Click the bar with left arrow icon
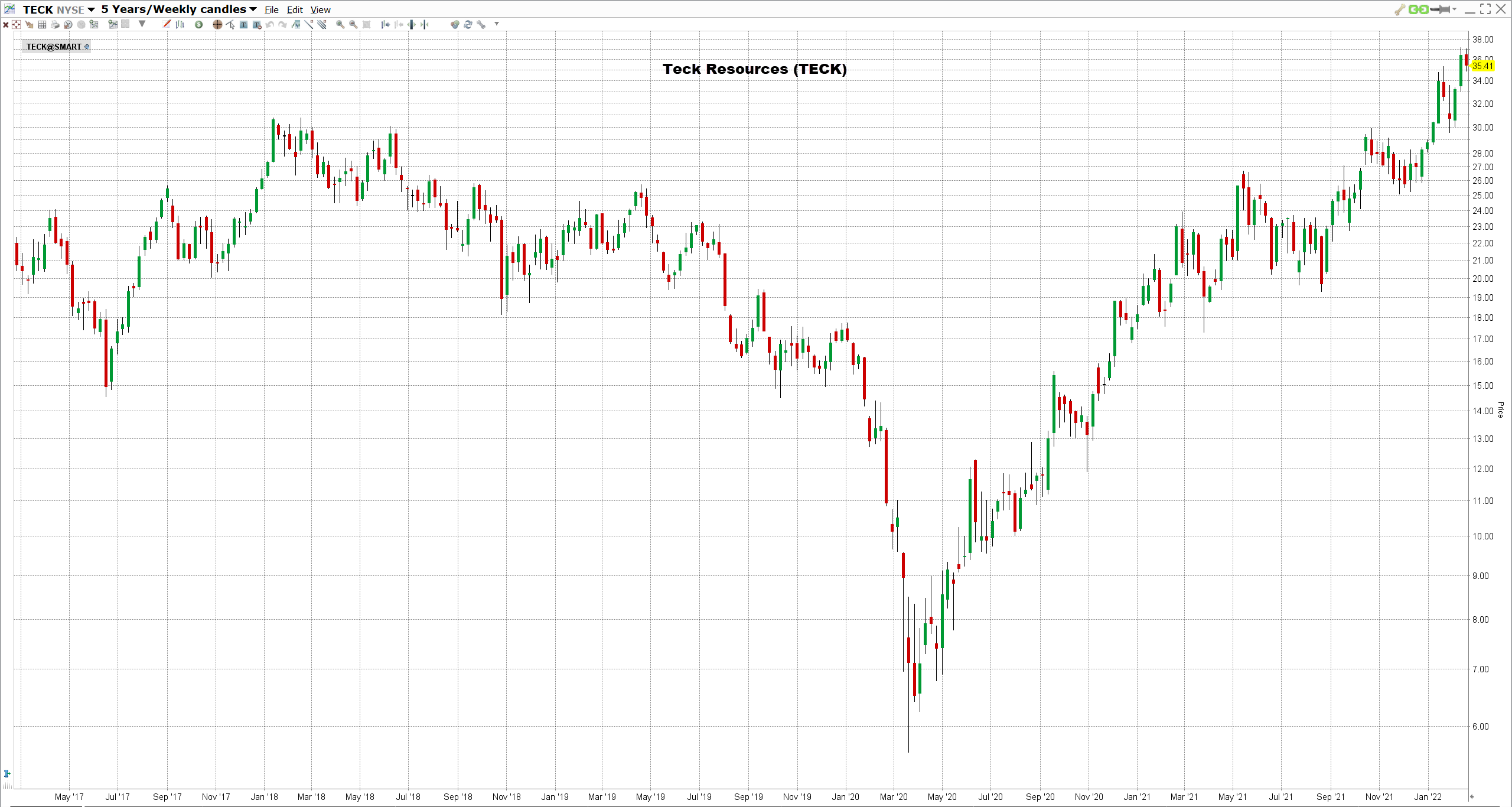Screen dimensions: 1512x807 click(399, 24)
